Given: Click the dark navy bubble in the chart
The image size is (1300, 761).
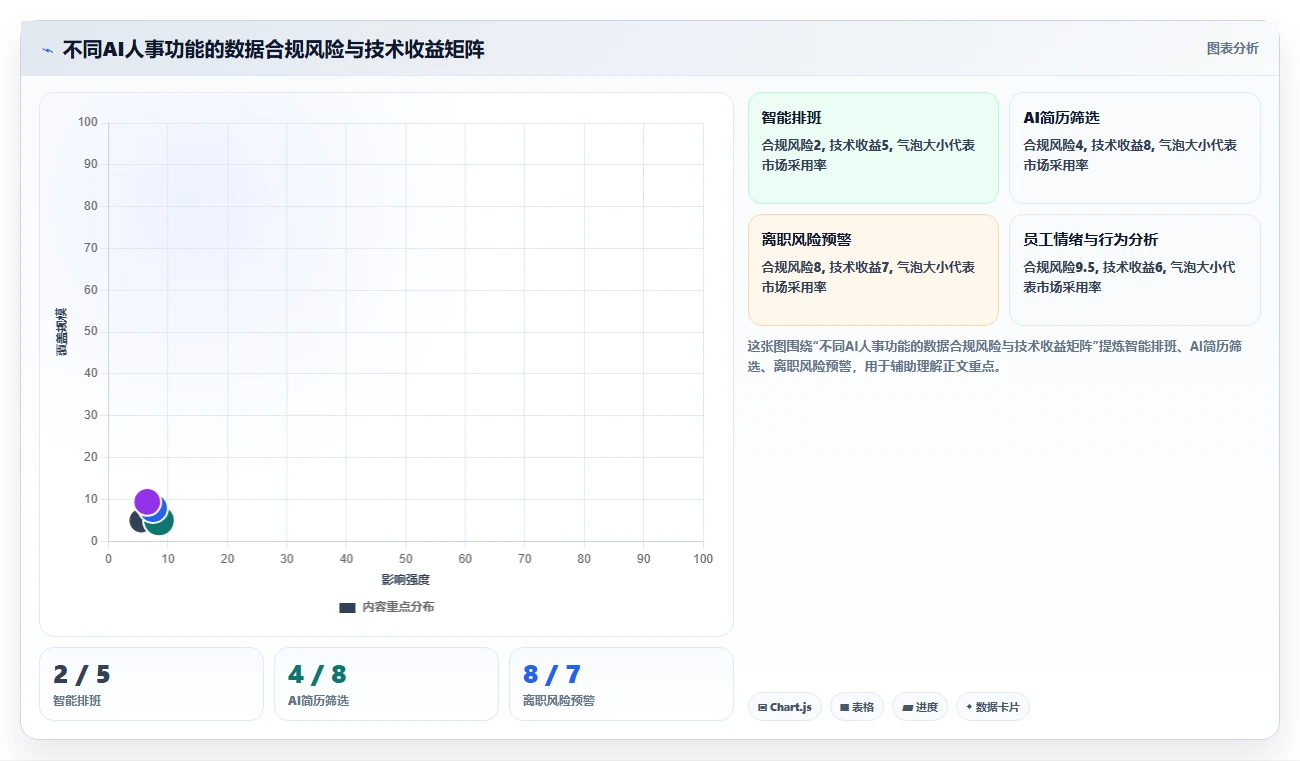Looking at the screenshot, I should 138,521.
